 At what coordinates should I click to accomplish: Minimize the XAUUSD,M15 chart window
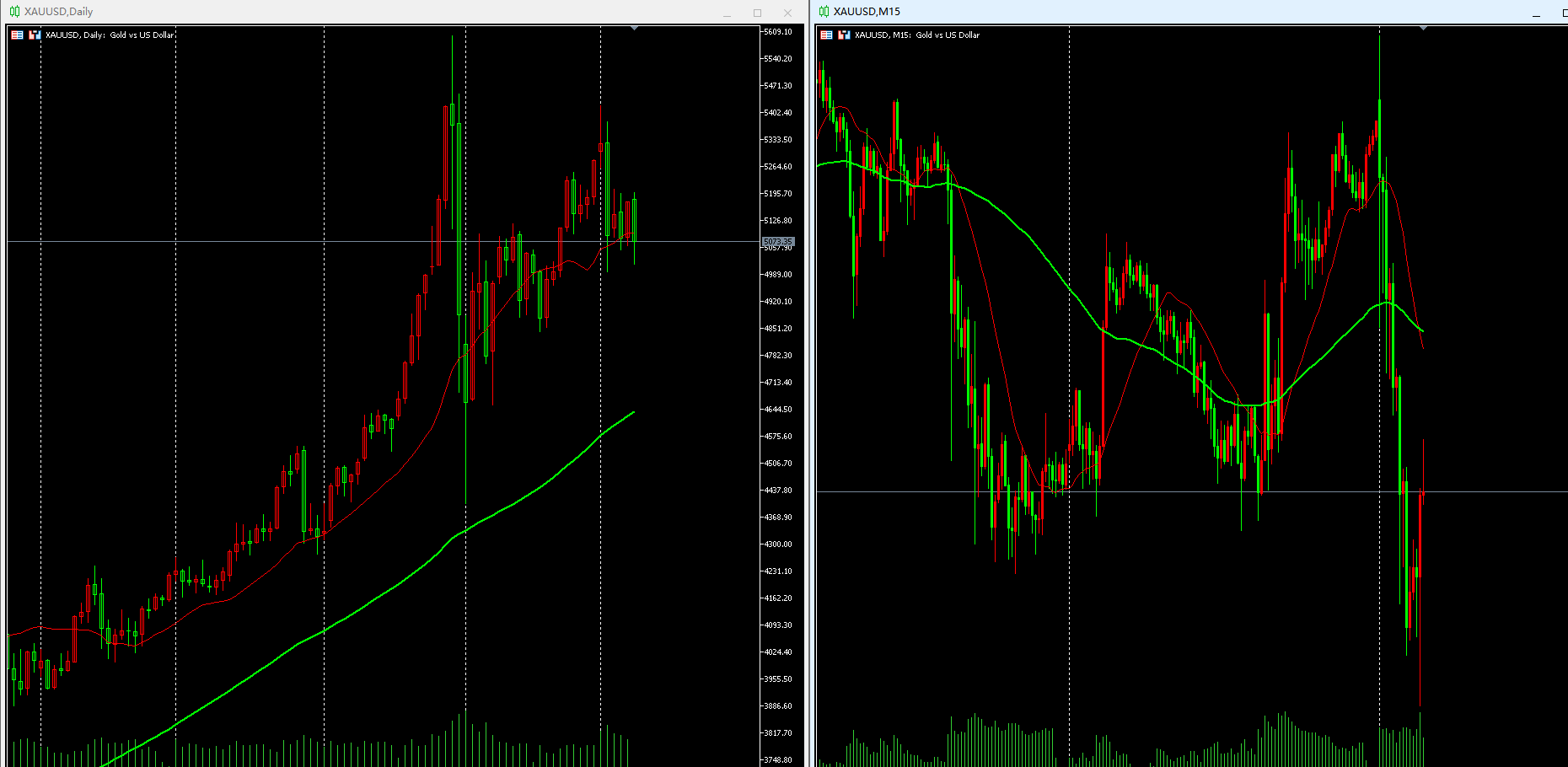(x=1536, y=13)
